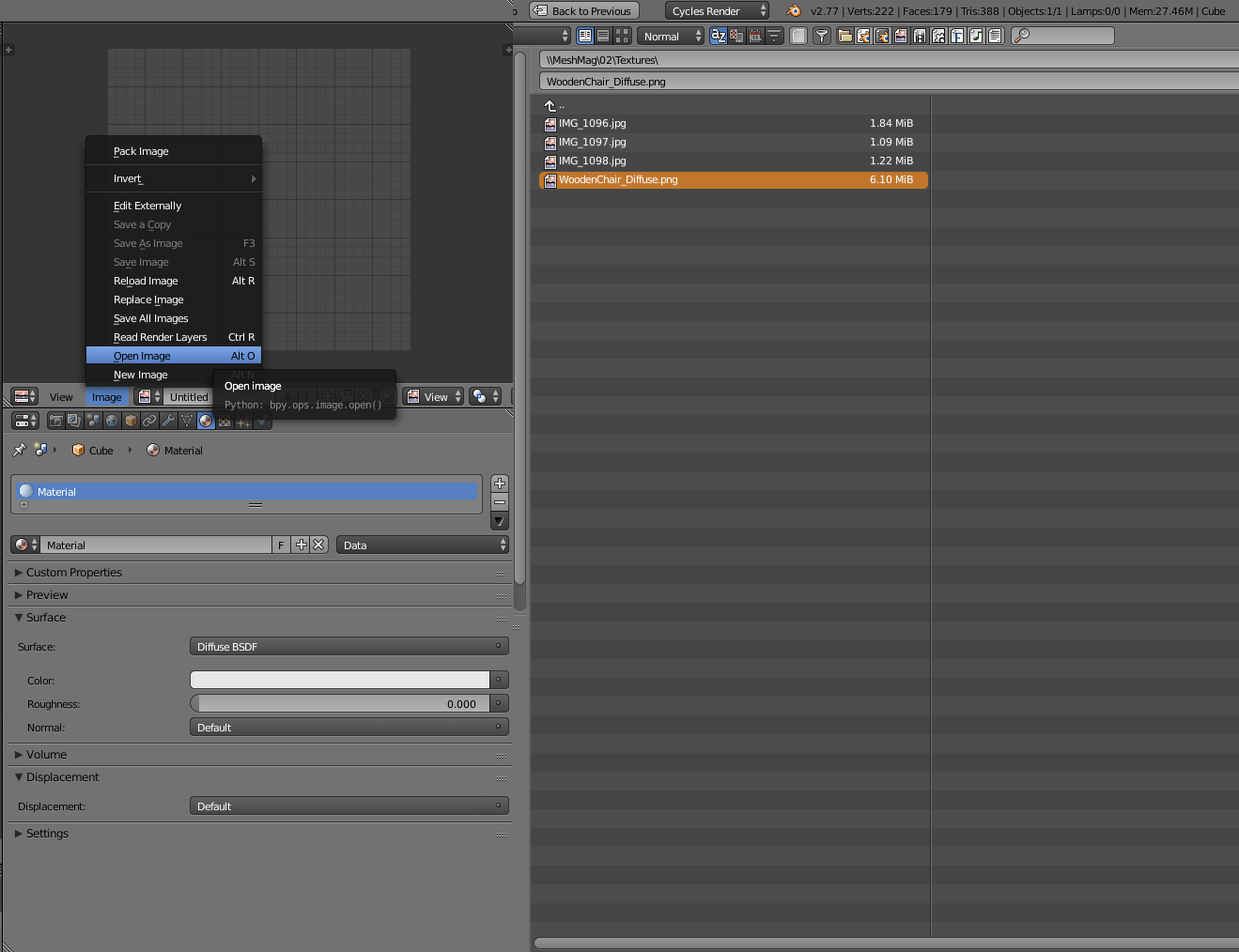Switch file browser to thumbnail display
The height and width of the screenshot is (952, 1239).
coord(622,36)
